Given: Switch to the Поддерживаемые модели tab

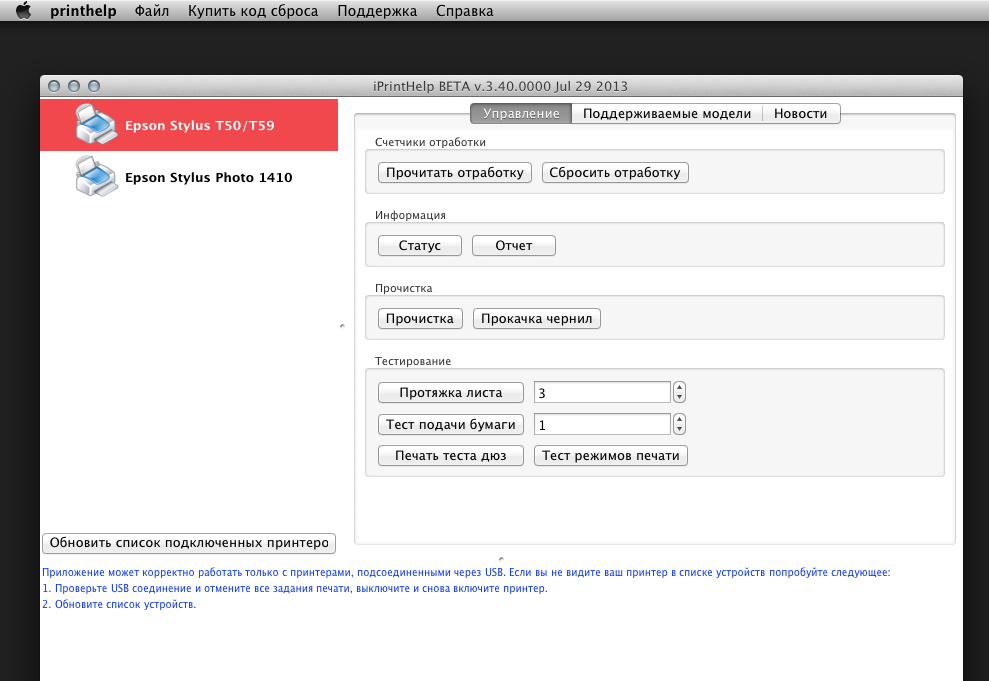Looking at the screenshot, I should [667, 114].
